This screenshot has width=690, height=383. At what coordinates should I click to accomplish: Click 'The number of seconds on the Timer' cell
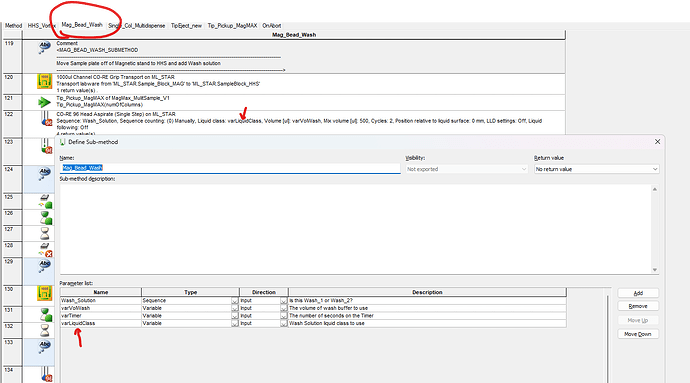tap(427, 316)
